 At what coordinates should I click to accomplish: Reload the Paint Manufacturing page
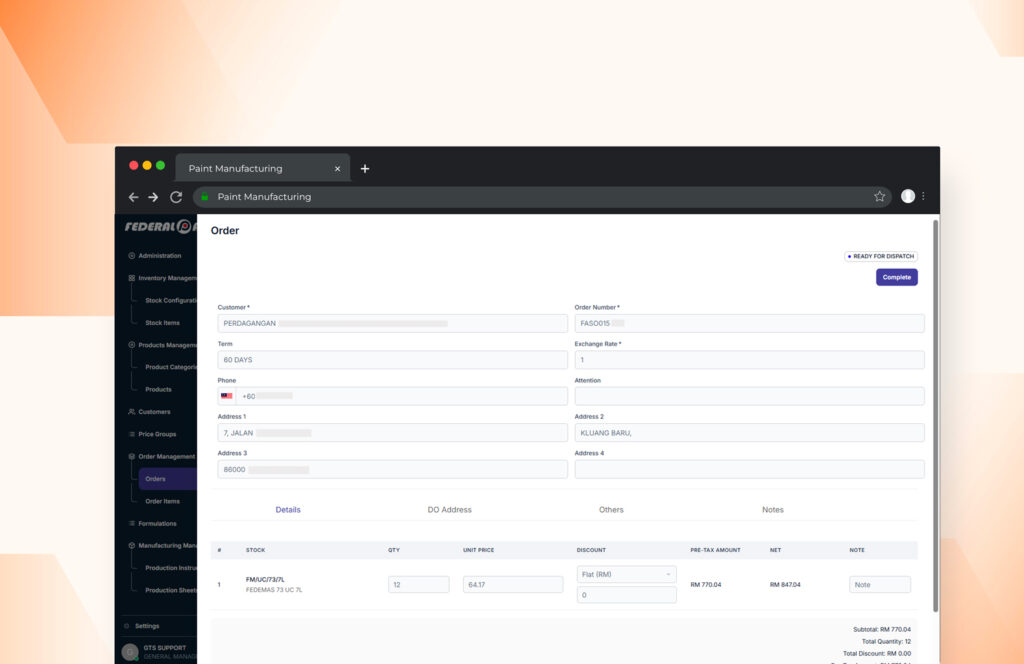tap(176, 197)
